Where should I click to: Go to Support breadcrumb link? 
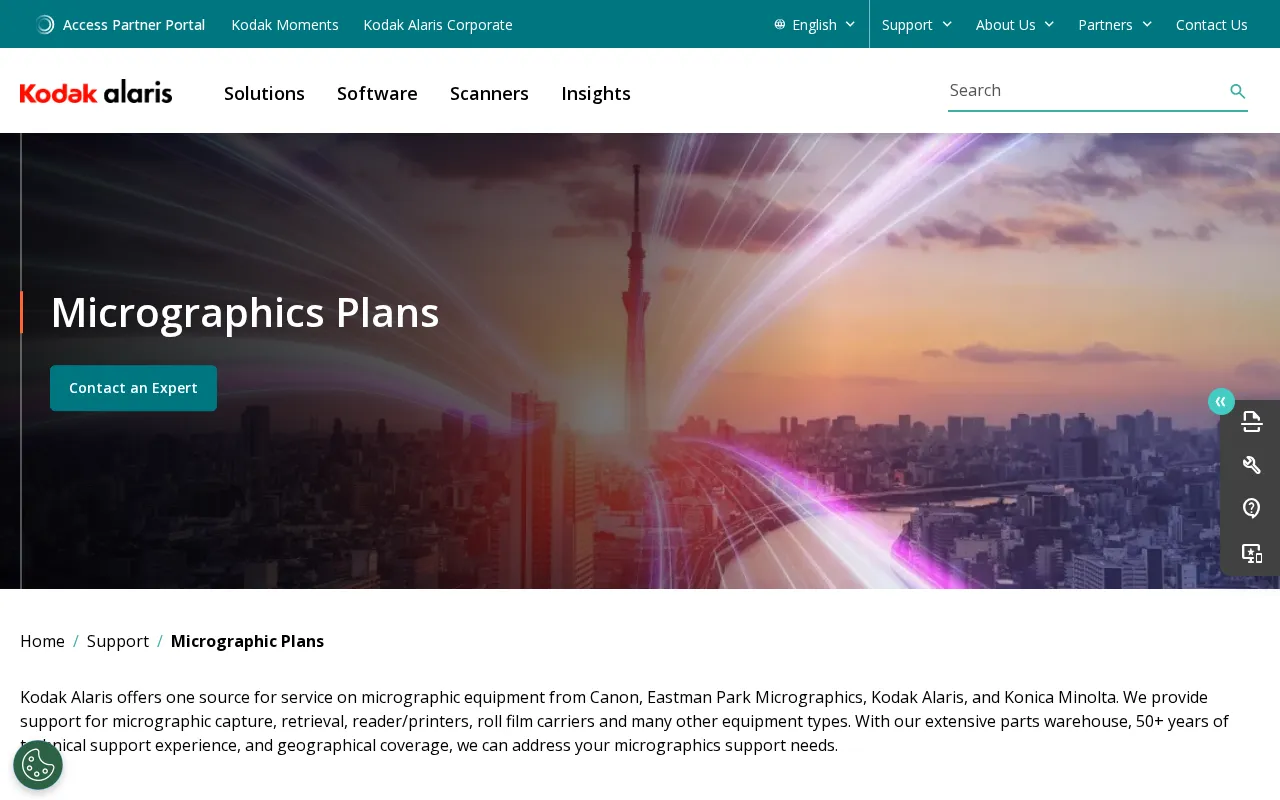point(118,641)
